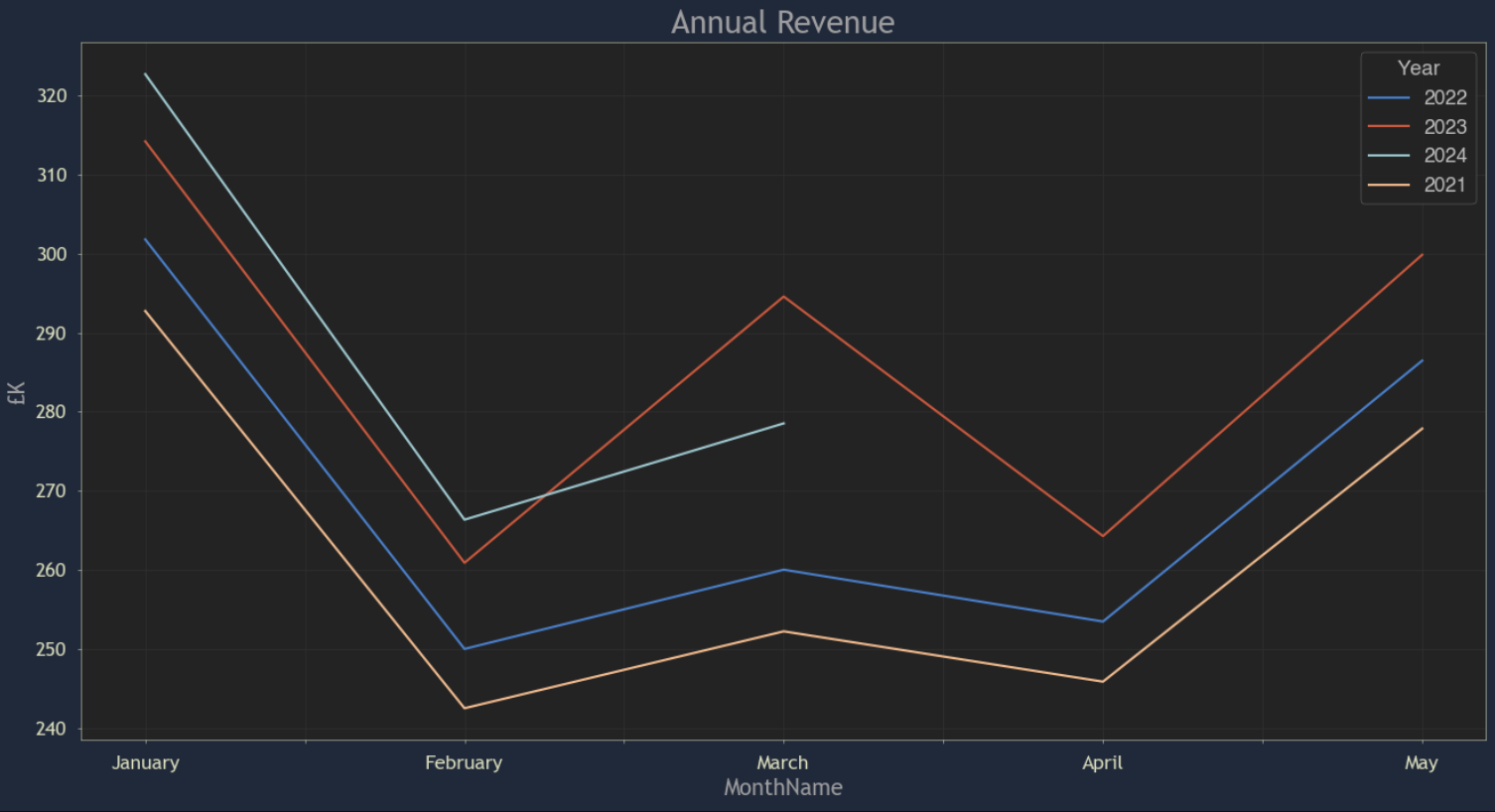Click the £K y-axis title
Image resolution: width=1495 pixels, height=812 pixels.
point(16,393)
